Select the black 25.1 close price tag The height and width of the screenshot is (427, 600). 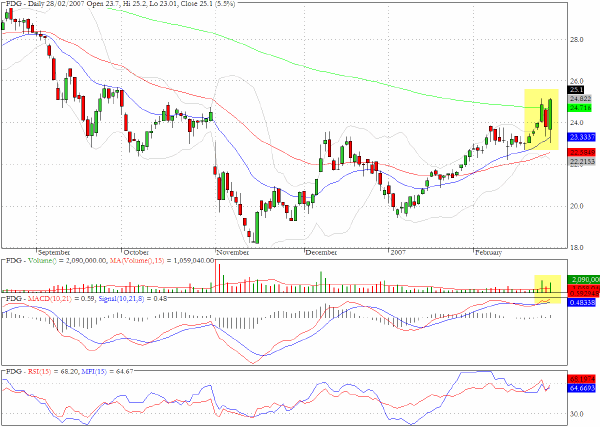576,90
